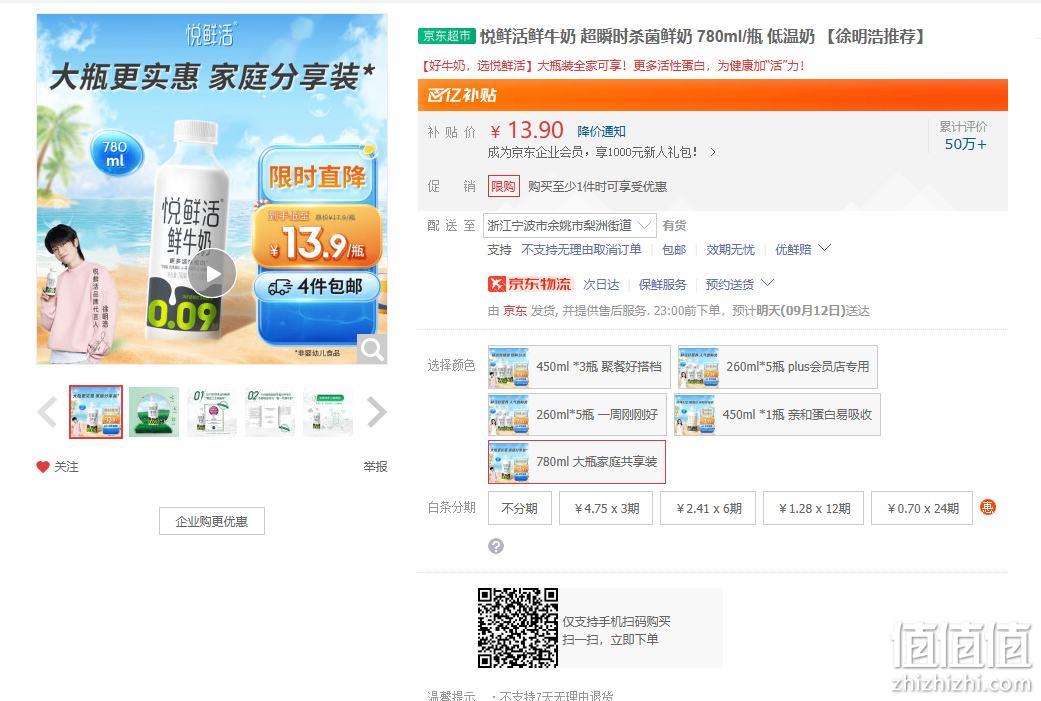Click the arrow after 新人礼包 text
1041x701 pixels.
(x=713, y=152)
